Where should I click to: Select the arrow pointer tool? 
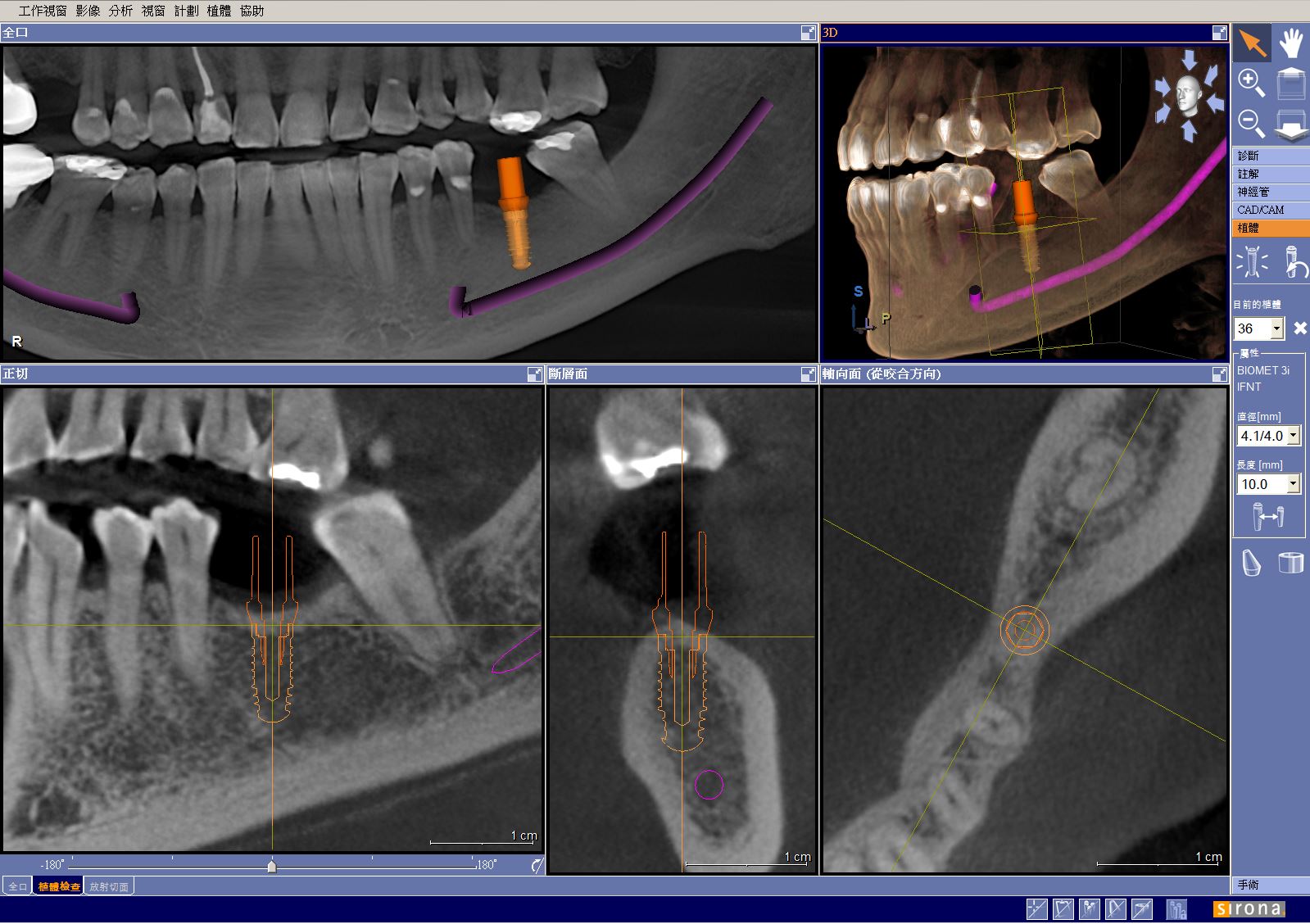(1251, 43)
